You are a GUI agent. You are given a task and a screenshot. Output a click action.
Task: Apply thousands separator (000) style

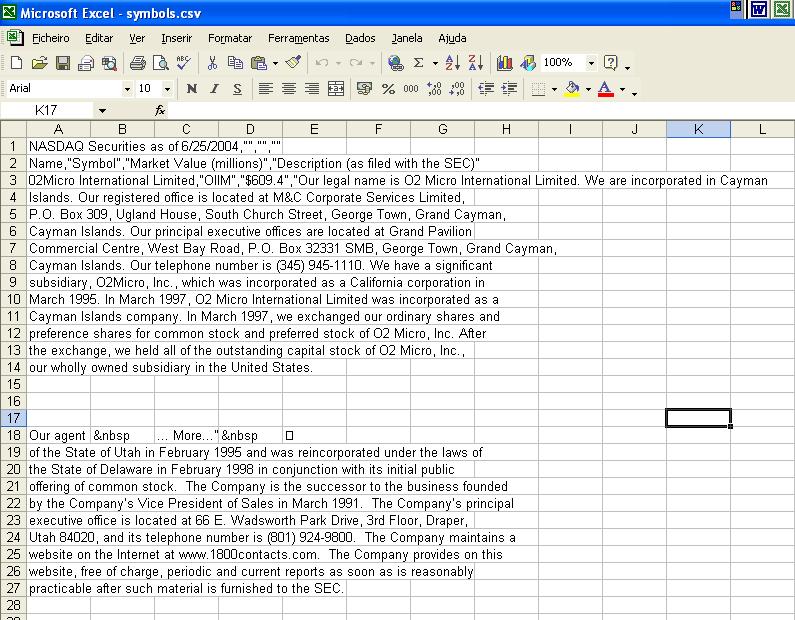pyautogui.click(x=411, y=89)
